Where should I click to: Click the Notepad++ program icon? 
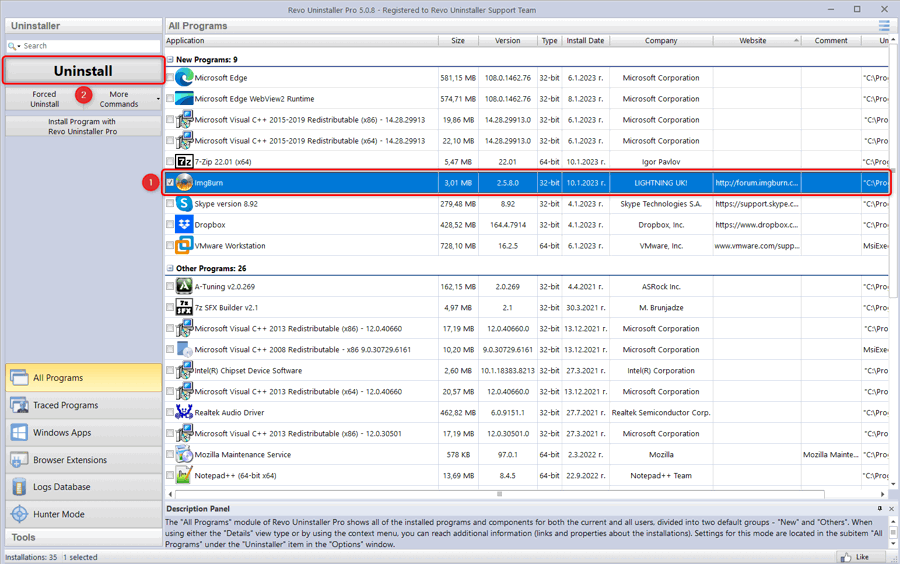coord(184,475)
